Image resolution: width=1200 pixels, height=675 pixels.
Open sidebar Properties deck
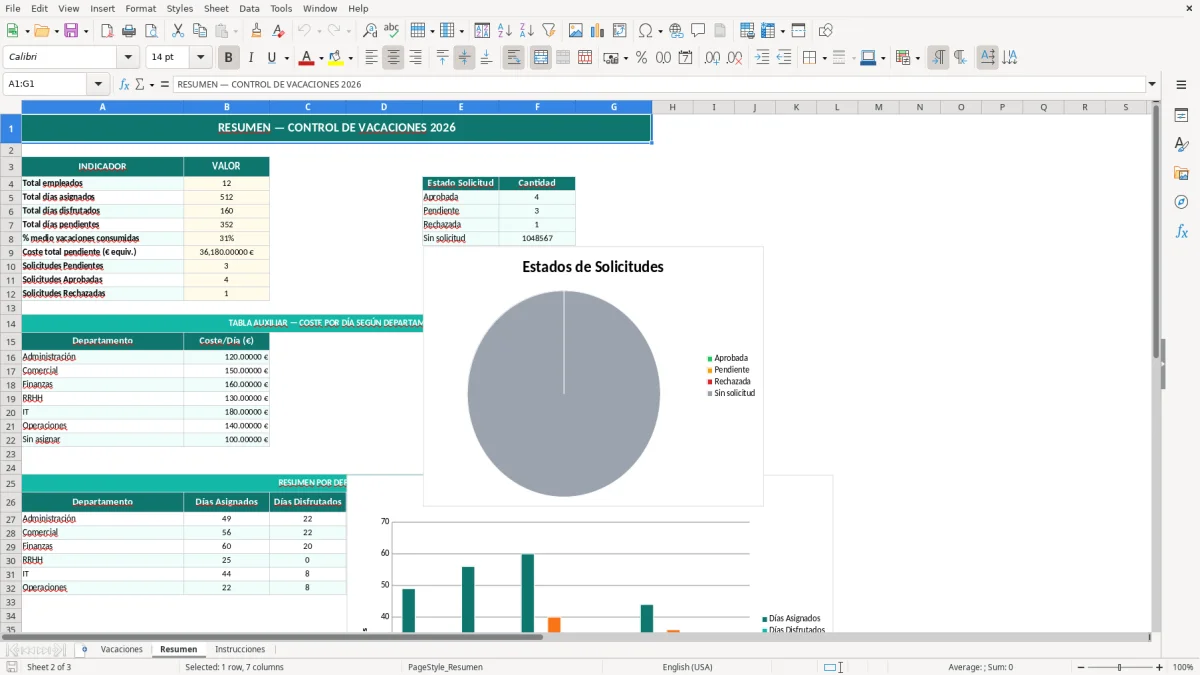[1181, 115]
